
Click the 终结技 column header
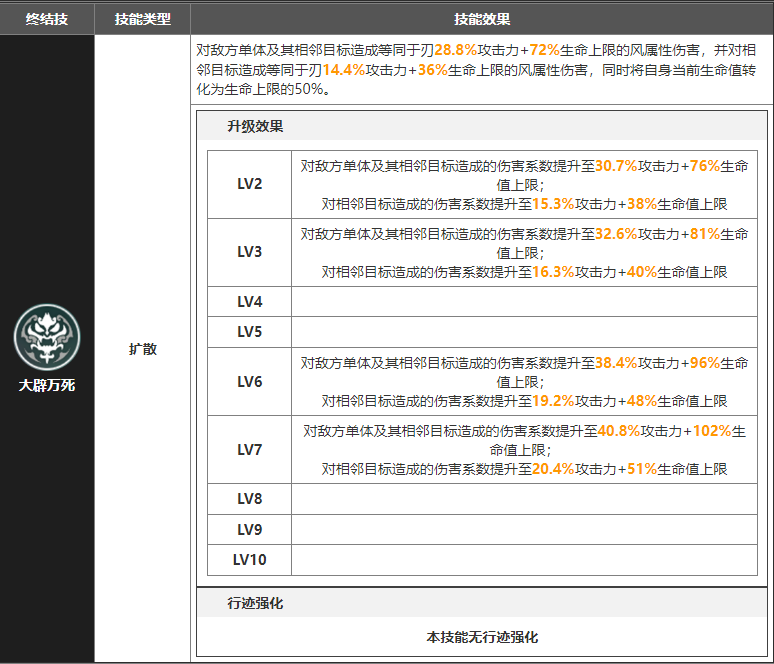coord(47,19)
